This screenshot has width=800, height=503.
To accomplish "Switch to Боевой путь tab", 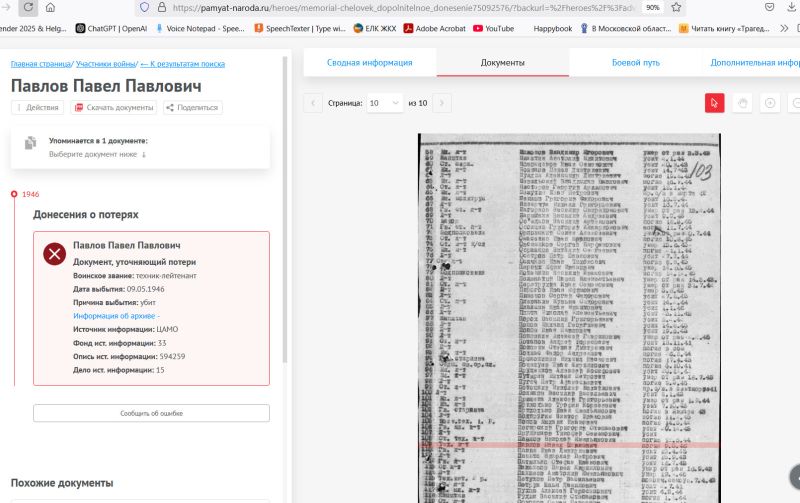I will 636,62.
